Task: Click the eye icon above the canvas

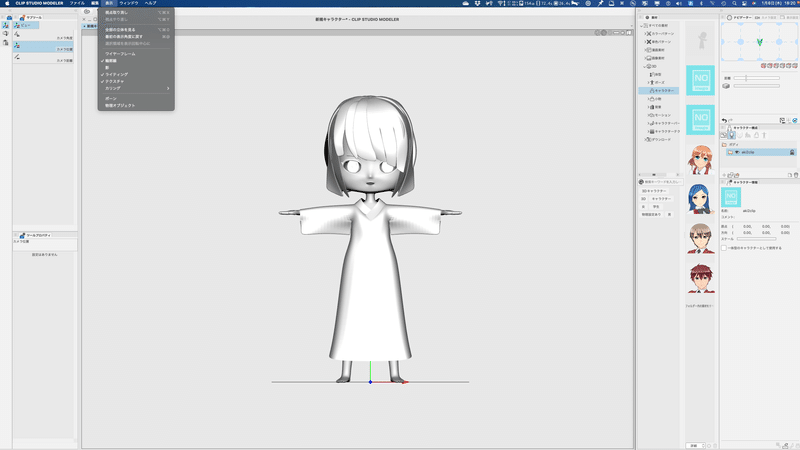Action: point(87,11)
